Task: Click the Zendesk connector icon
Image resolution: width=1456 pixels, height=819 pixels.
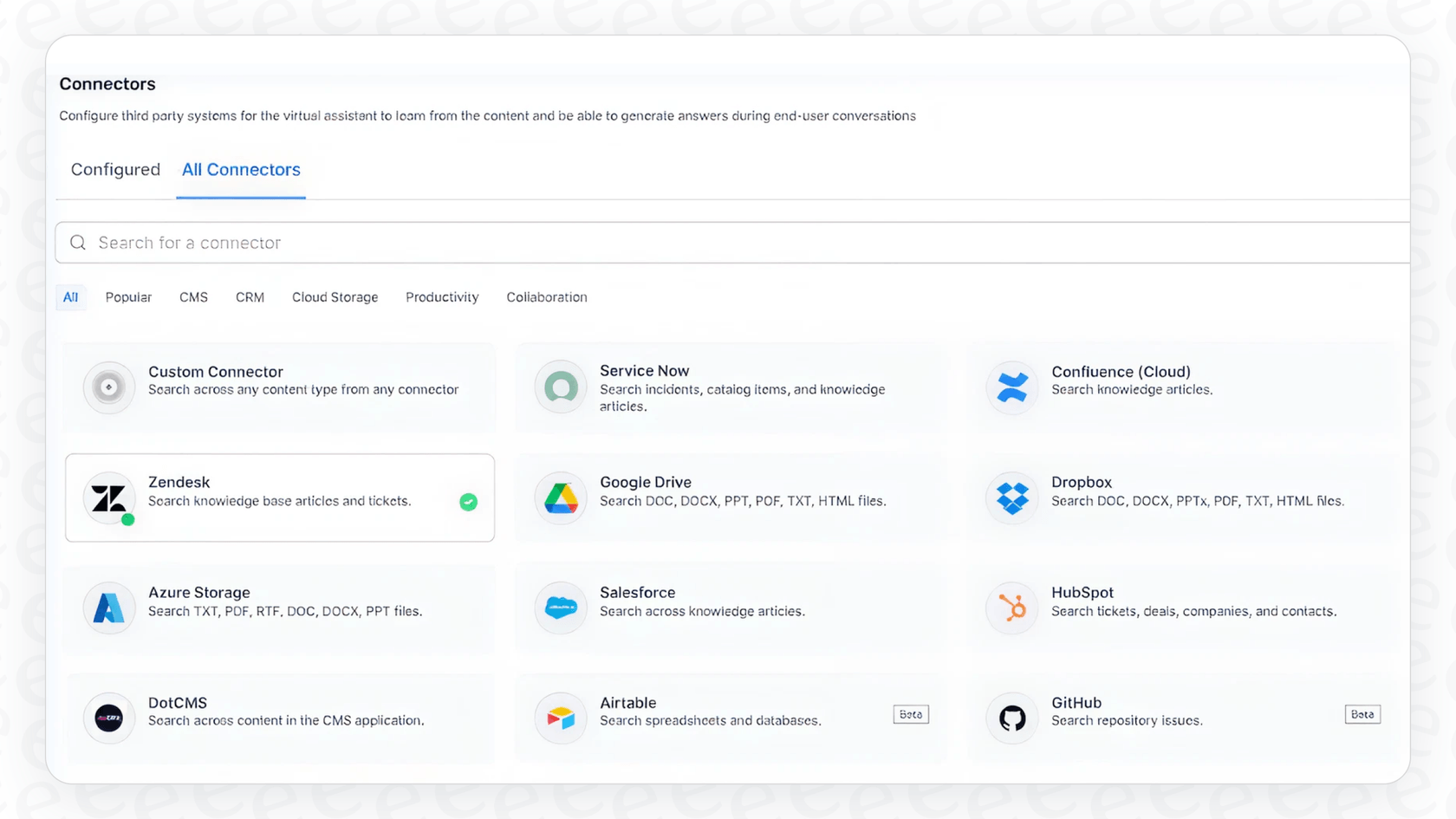Action: (108, 498)
